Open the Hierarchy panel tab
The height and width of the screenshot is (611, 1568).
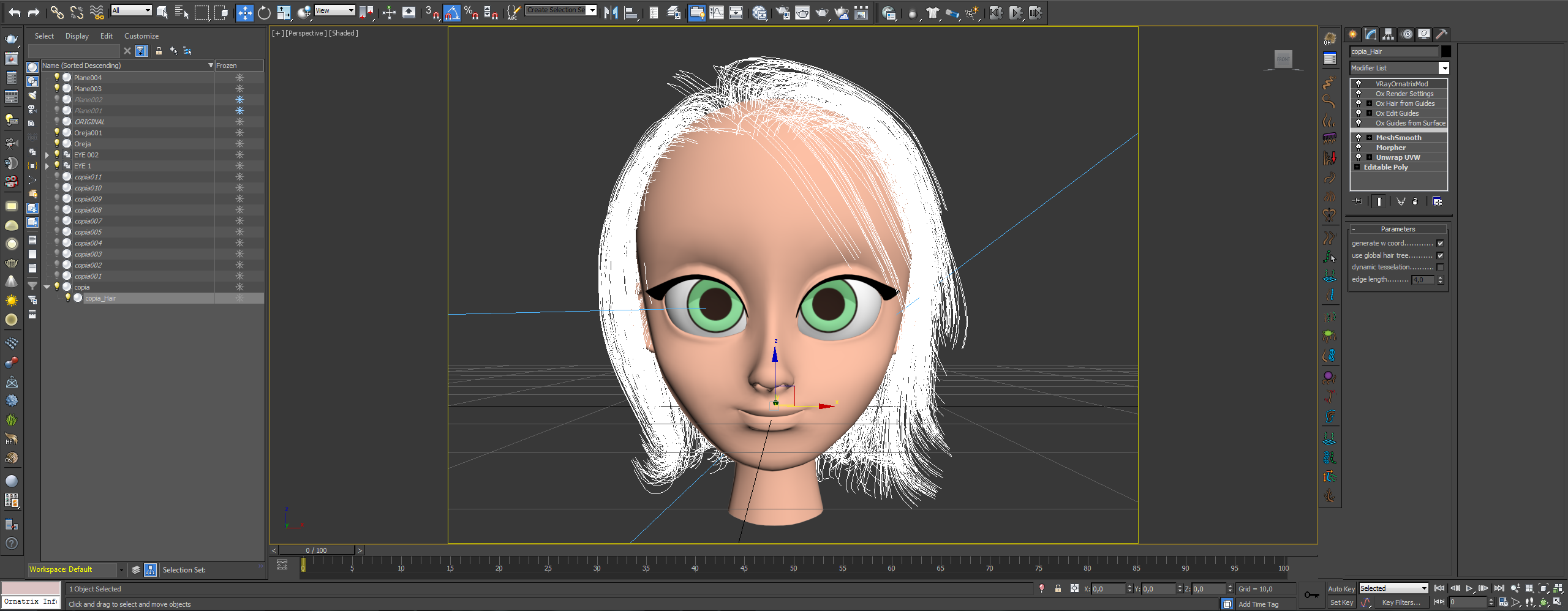[x=1388, y=34]
